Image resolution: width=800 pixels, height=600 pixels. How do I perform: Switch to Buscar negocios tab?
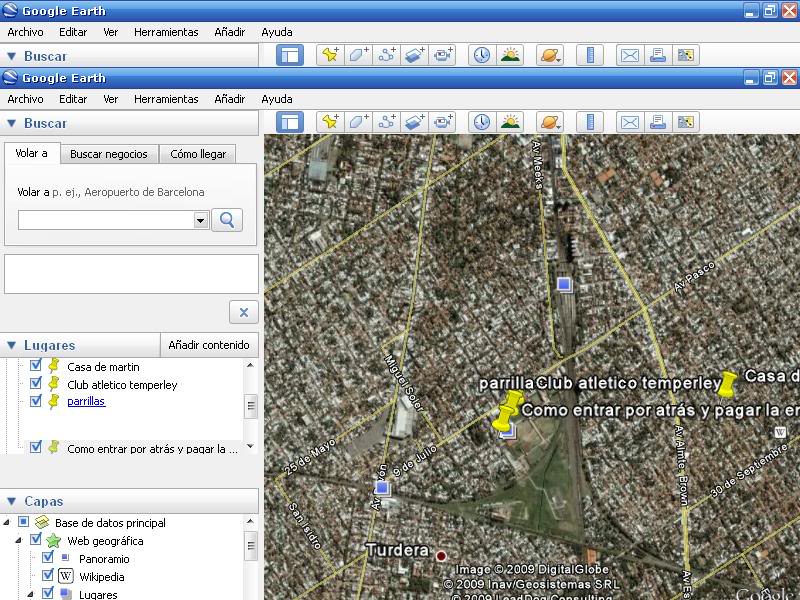click(x=109, y=154)
